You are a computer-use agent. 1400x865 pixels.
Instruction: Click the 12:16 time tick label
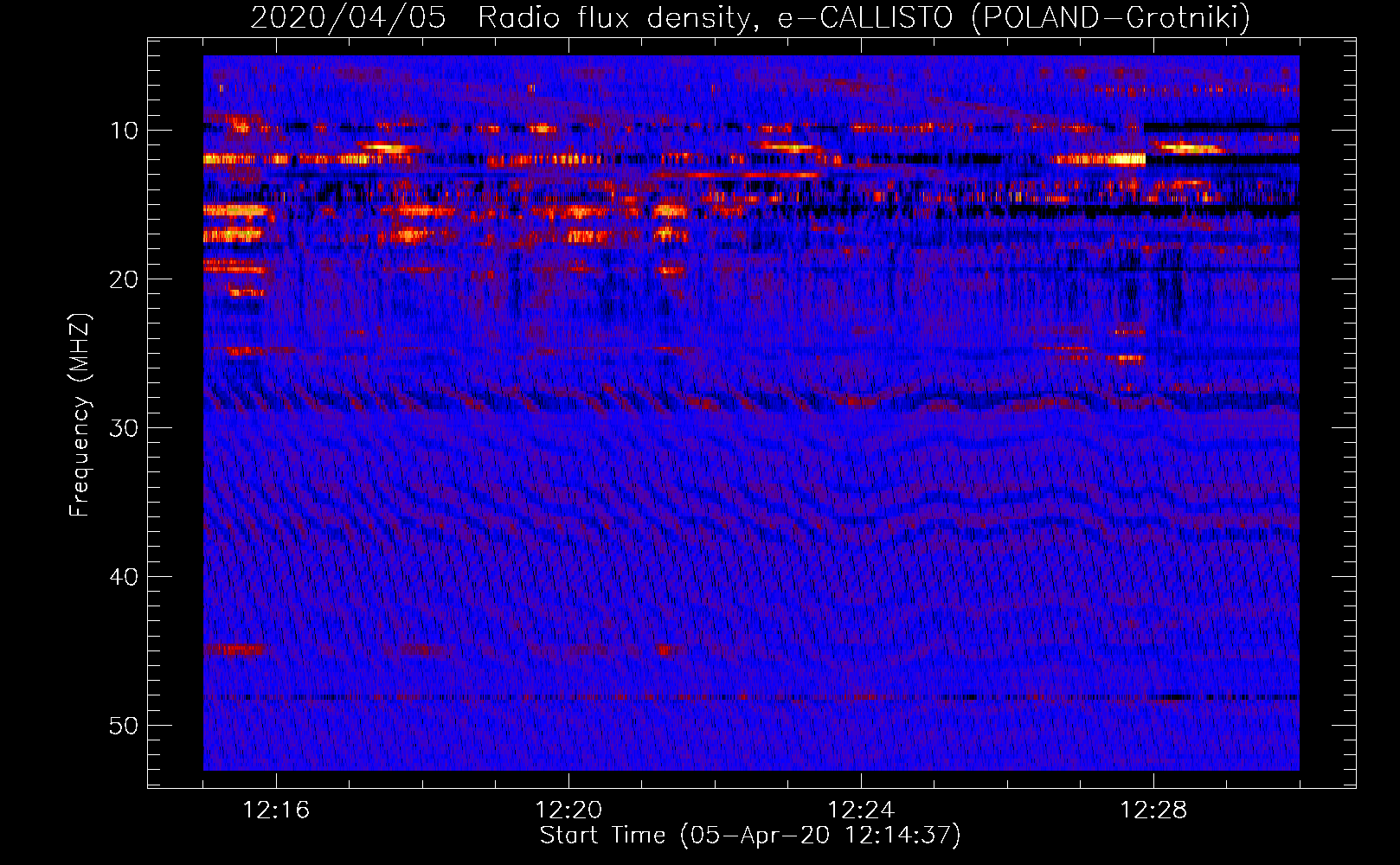click(276, 811)
